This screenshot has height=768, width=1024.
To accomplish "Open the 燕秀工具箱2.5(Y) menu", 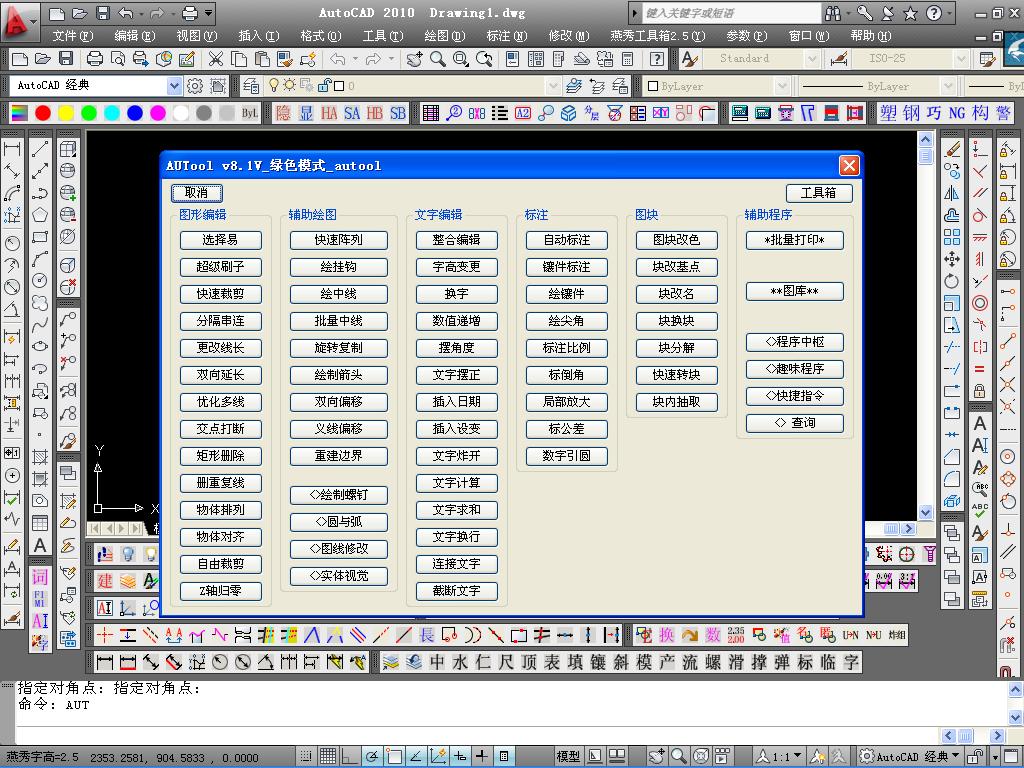I will pos(658,36).
